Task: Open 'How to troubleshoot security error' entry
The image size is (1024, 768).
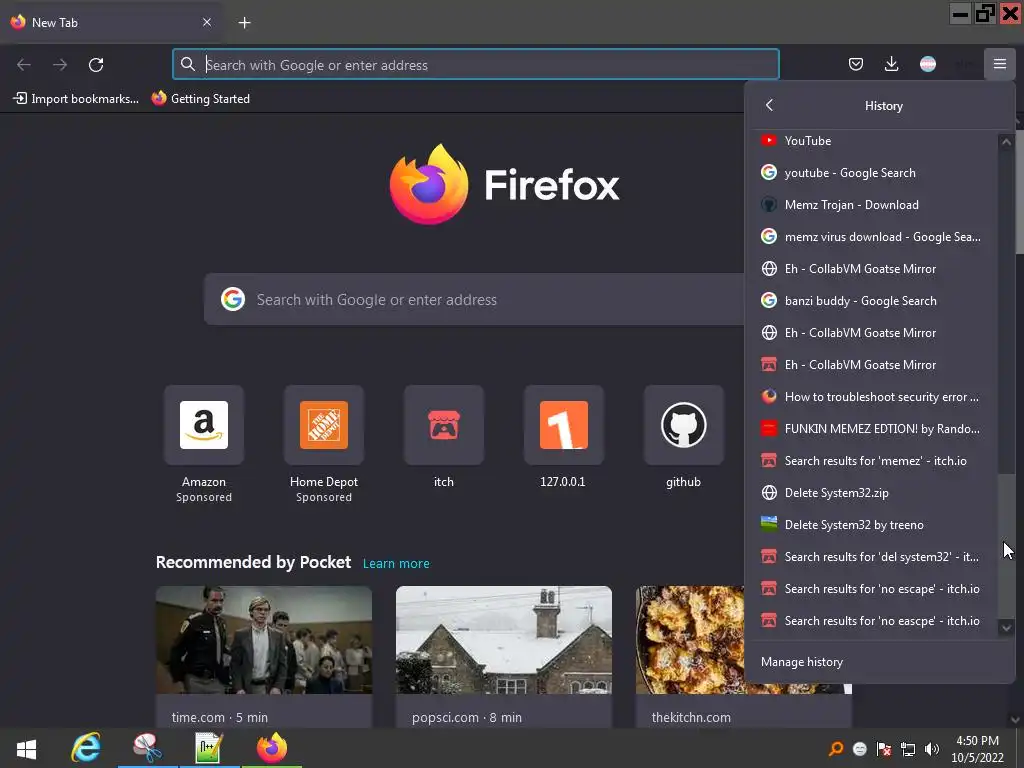Action: [875, 396]
